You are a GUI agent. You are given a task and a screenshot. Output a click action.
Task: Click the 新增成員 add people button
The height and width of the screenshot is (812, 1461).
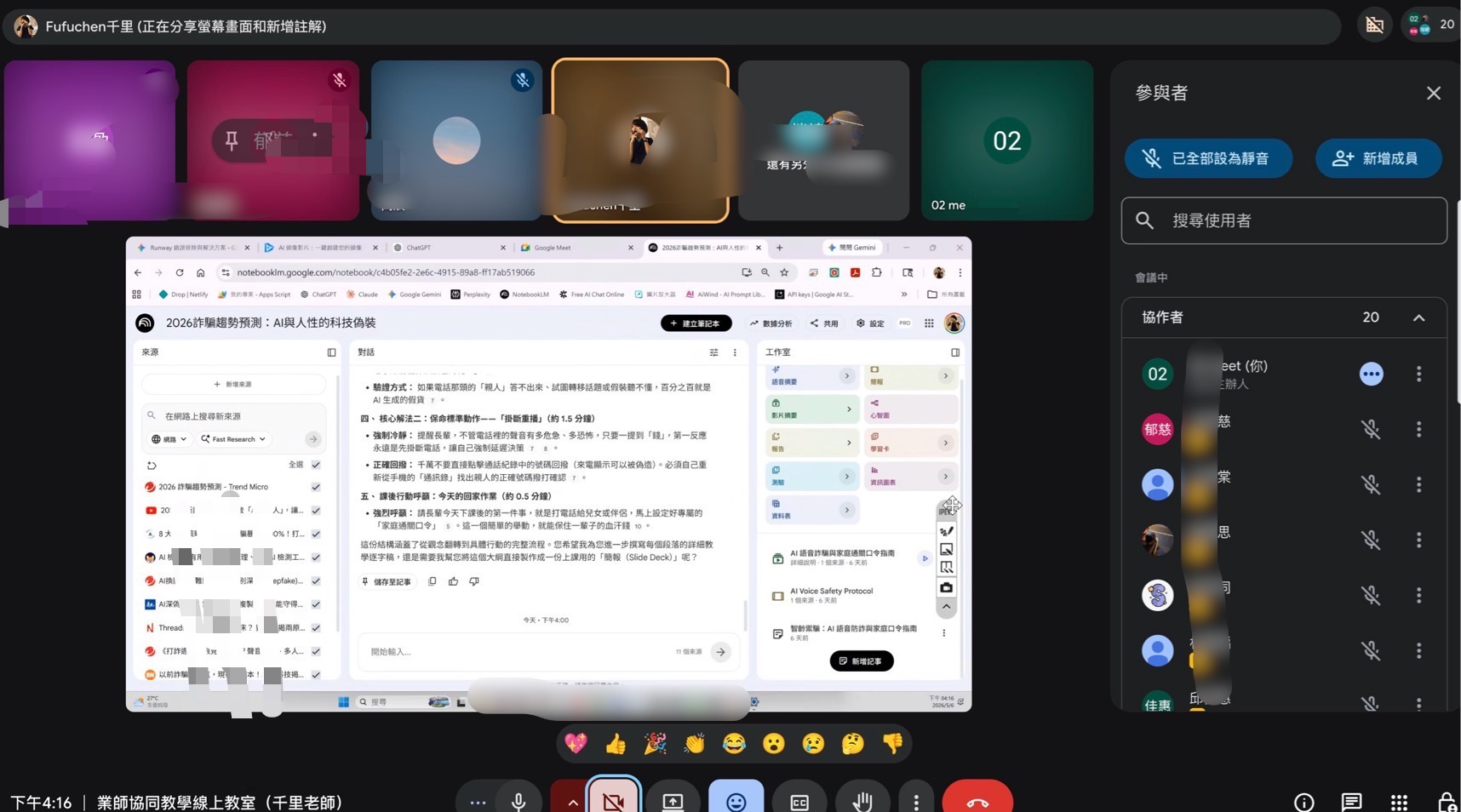click(x=1378, y=158)
